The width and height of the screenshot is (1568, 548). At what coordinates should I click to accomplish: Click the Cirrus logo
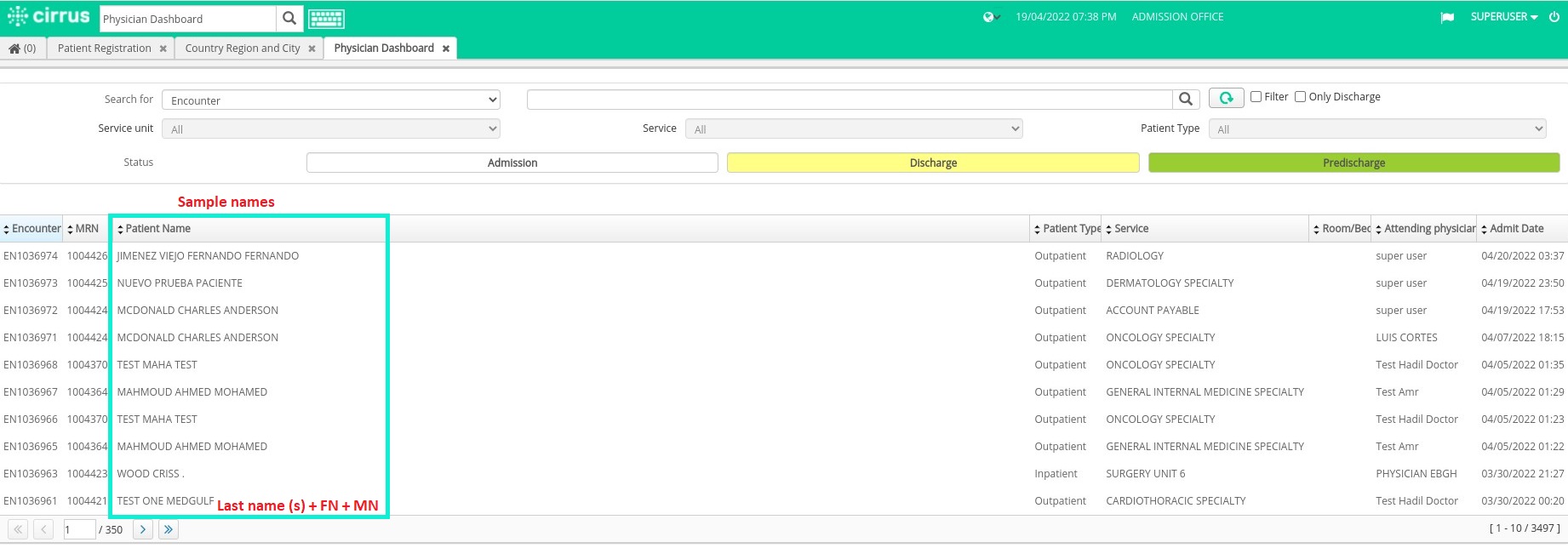coord(49,17)
